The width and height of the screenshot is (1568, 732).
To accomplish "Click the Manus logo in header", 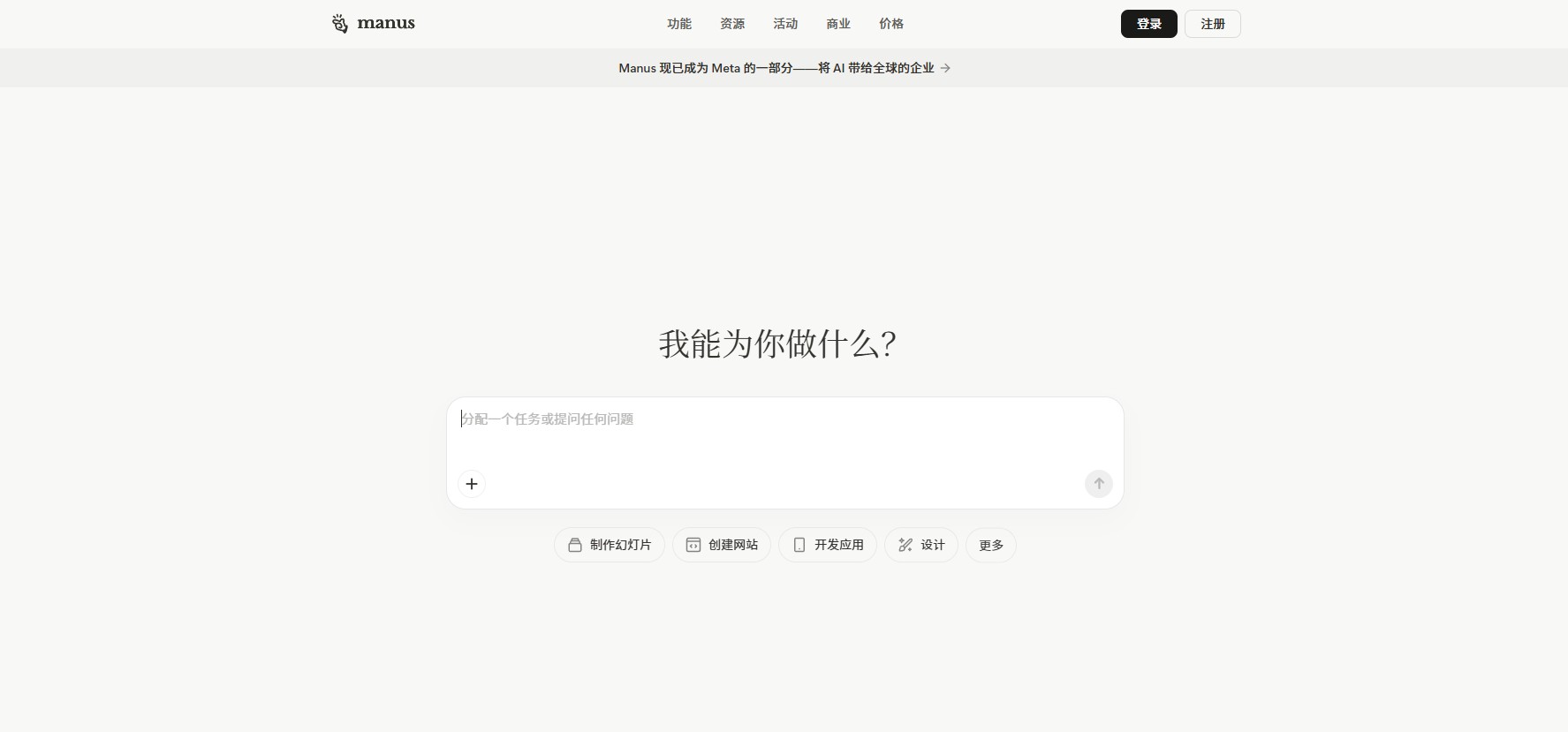I will 373,23.
